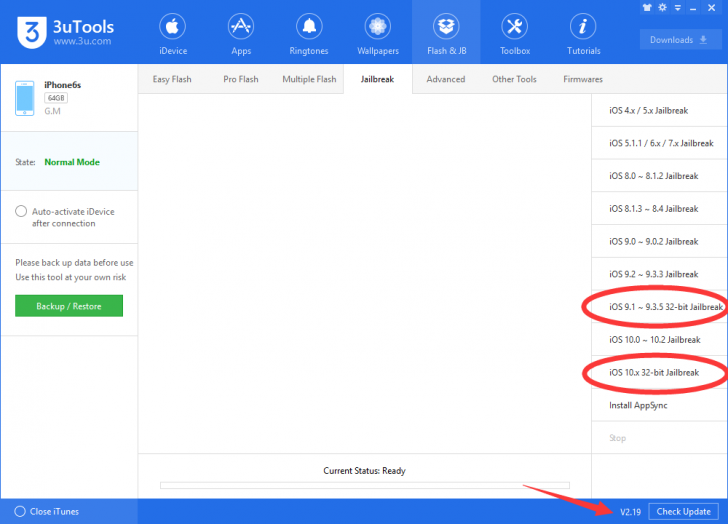728x524 pixels.
Task: Click the www.3u.com website text
Action: coord(82,41)
